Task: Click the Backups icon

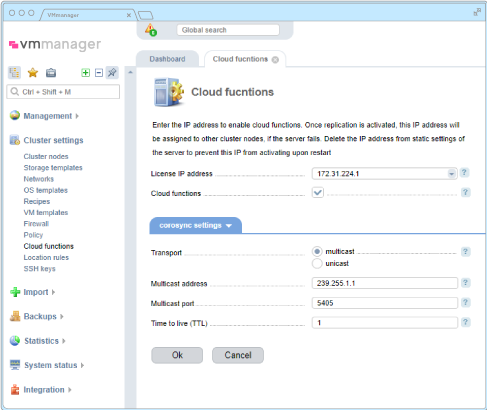Action: (x=15, y=316)
